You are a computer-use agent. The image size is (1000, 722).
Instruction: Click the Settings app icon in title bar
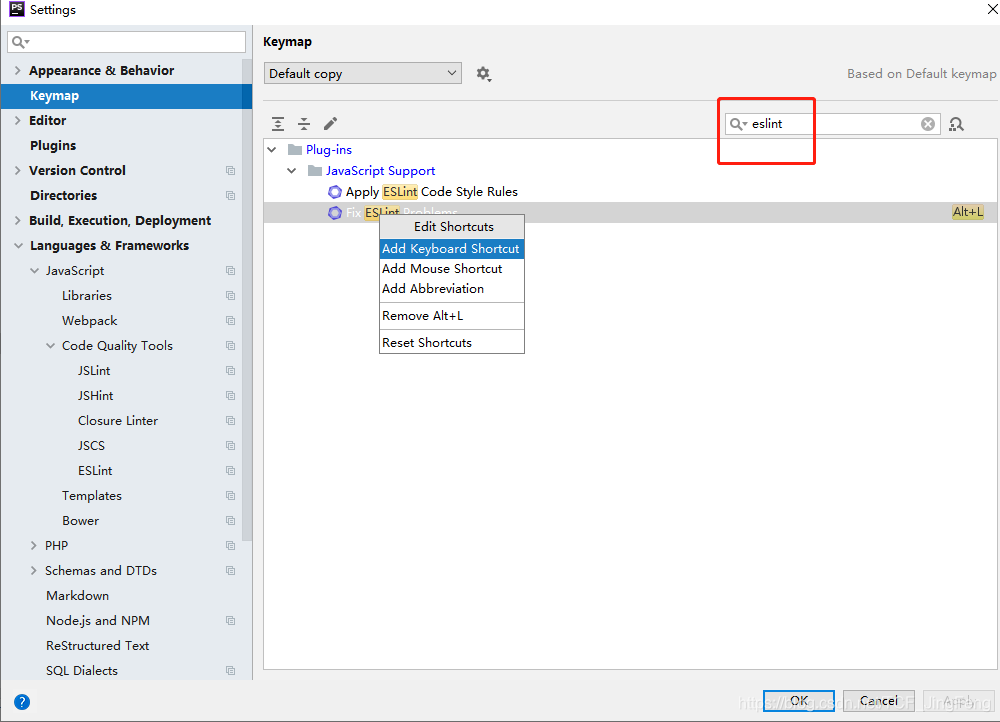pyautogui.click(x=16, y=9)
